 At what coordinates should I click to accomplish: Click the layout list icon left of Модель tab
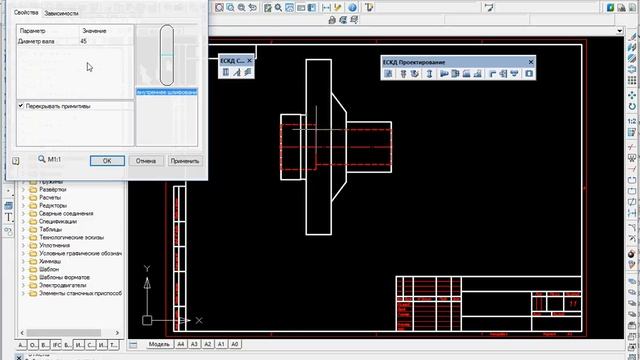133,344
